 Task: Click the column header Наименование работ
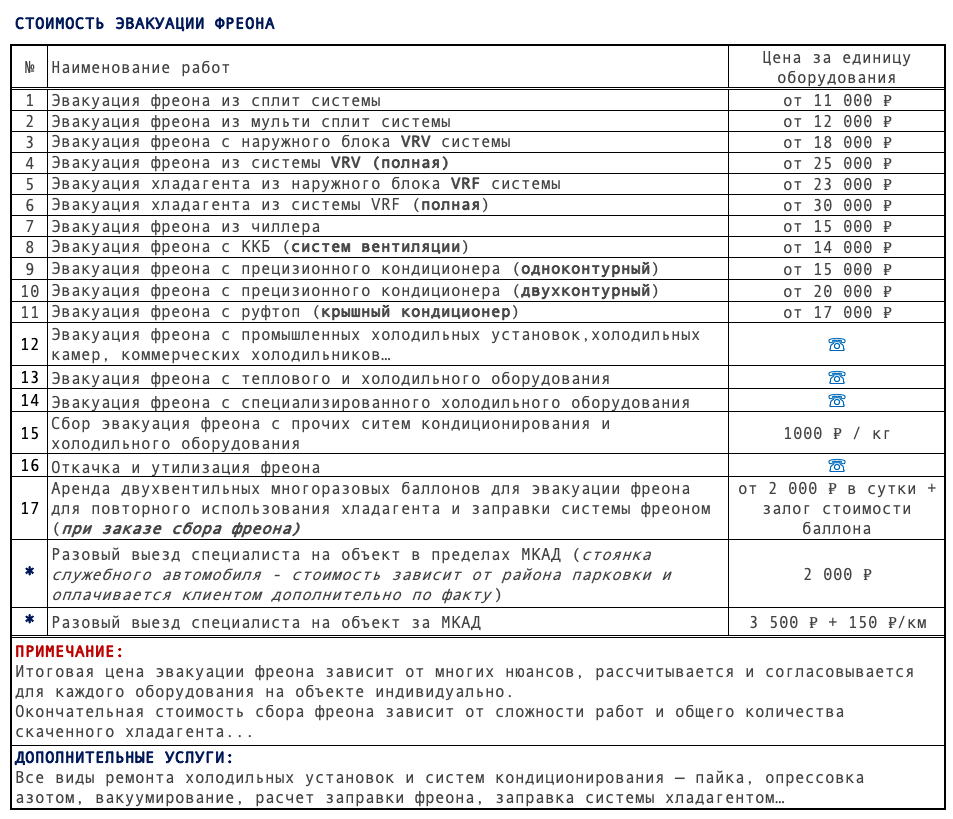[140, 67]
